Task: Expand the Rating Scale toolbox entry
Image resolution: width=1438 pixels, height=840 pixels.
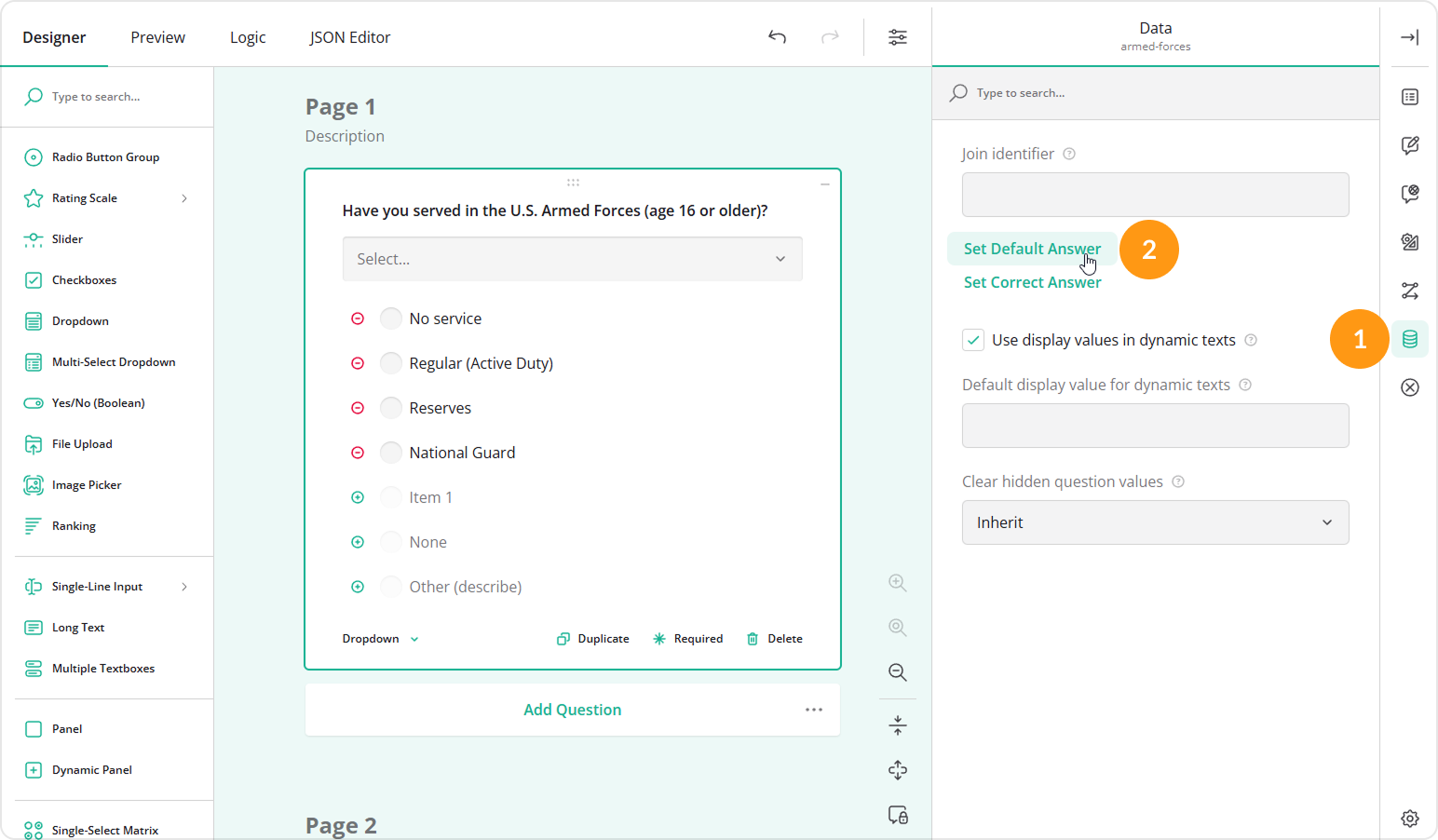Action: (x=185, y=197)
